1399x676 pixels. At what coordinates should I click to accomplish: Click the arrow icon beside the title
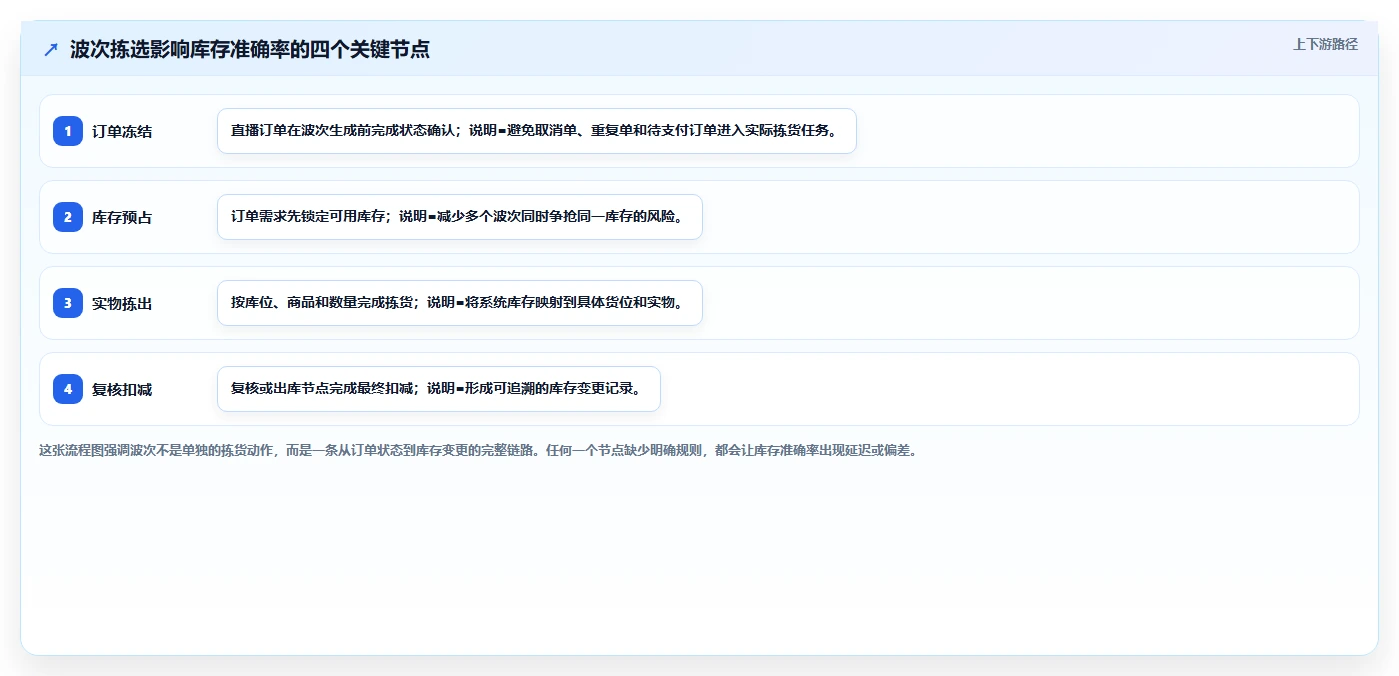51,49
